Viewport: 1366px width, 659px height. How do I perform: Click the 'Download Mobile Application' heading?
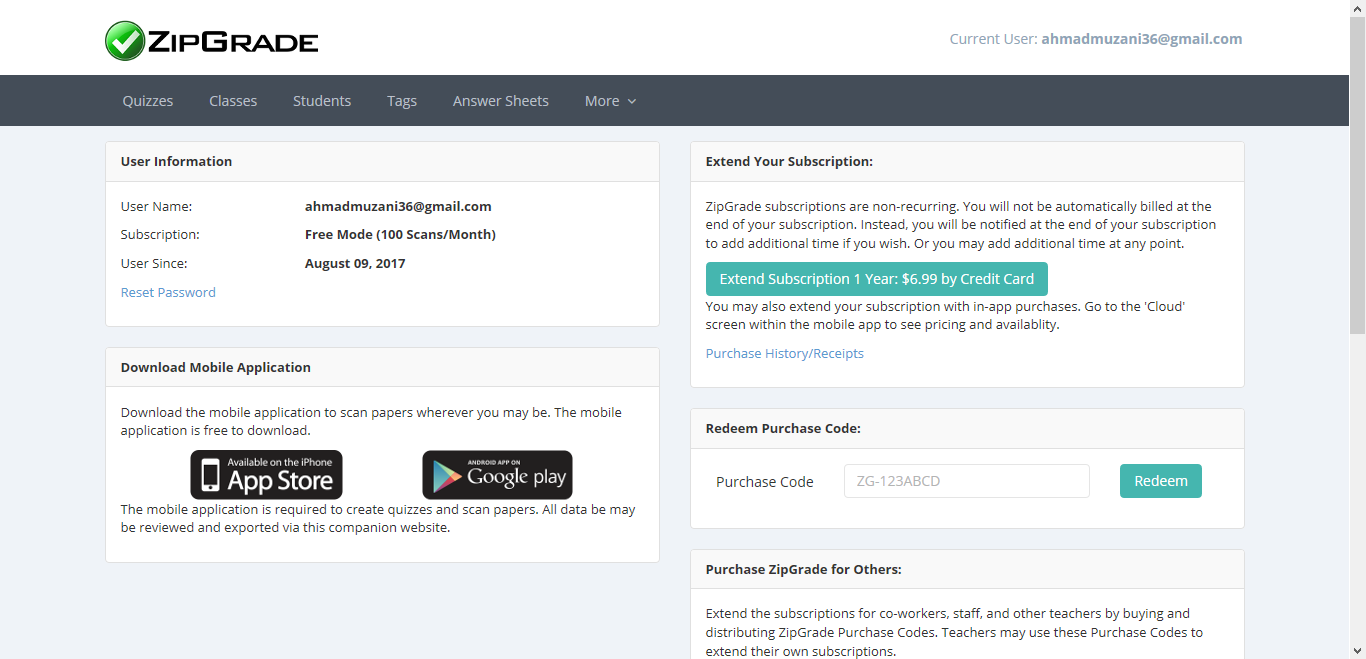coord(216,367)
